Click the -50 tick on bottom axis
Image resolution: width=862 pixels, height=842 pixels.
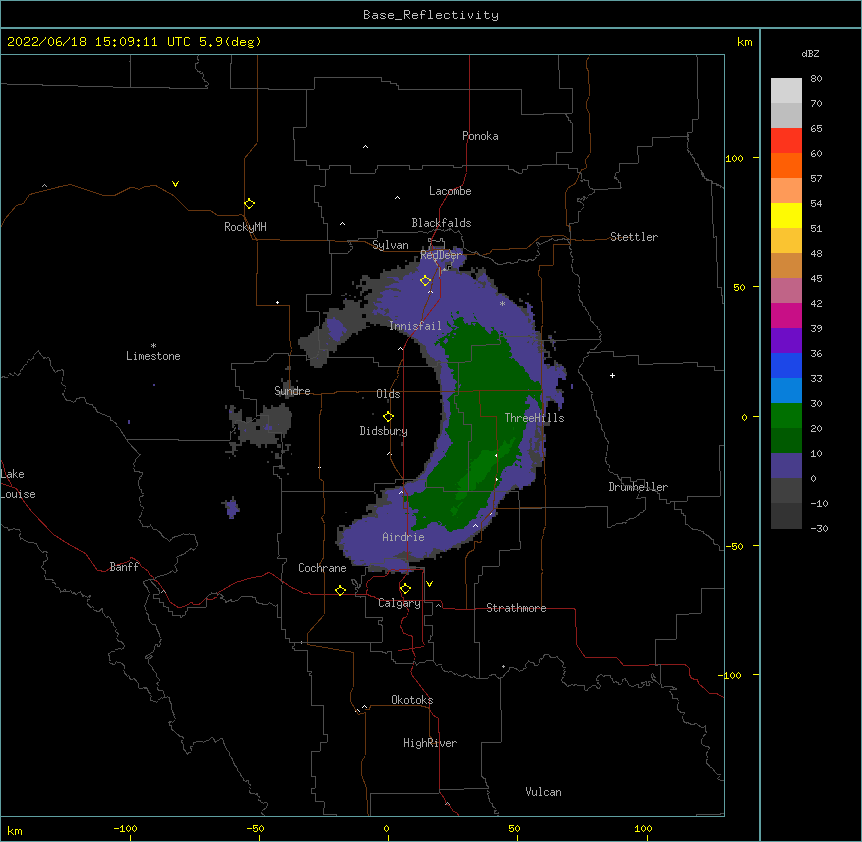(255, 828)
